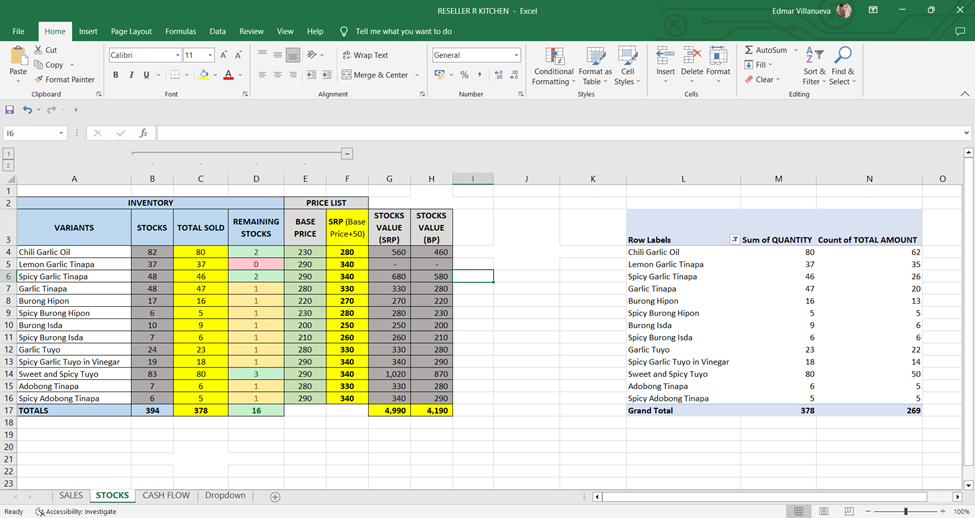Open the Clear dropdown
The width and height of the screenshot is (975, 518).
coord(762,80)
